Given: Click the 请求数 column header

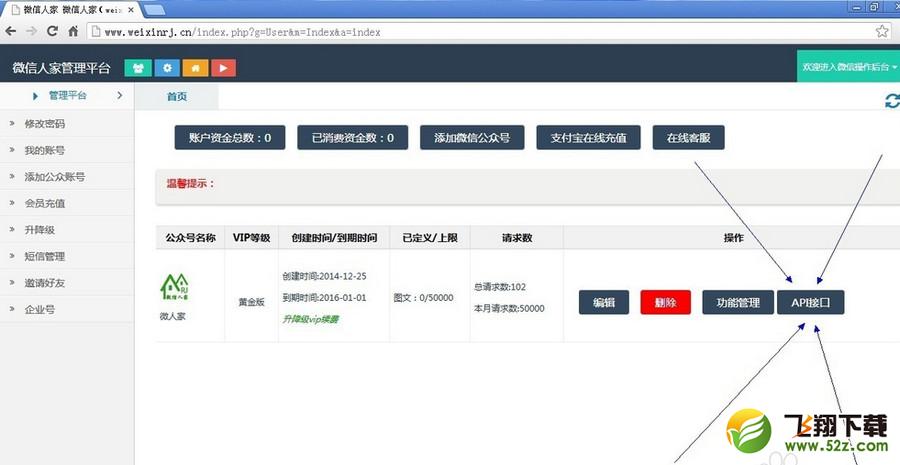Looking at the screenshot, I should (x=517, y=238).
